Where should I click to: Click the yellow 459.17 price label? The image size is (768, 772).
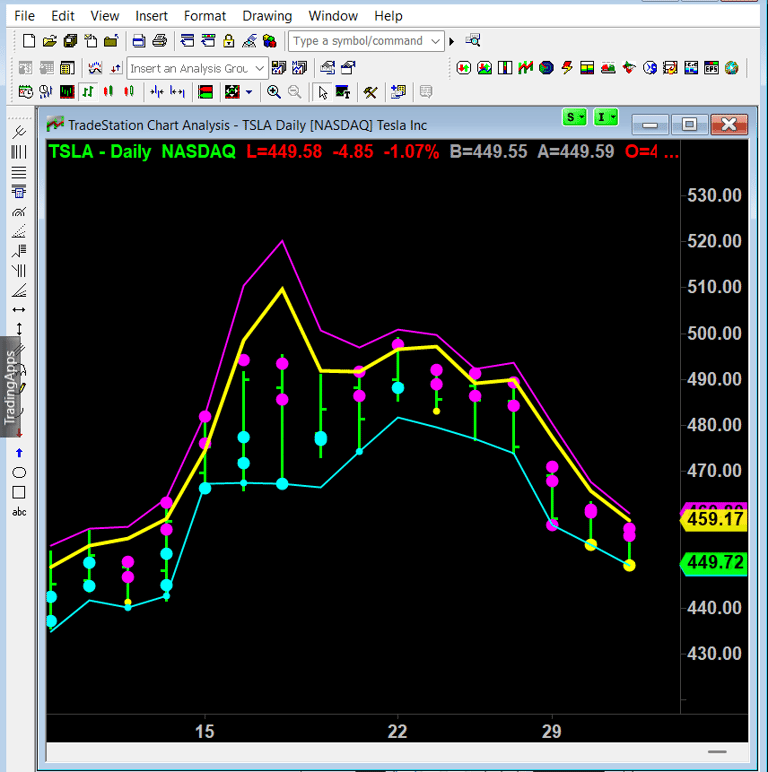[x=714, y=519]
